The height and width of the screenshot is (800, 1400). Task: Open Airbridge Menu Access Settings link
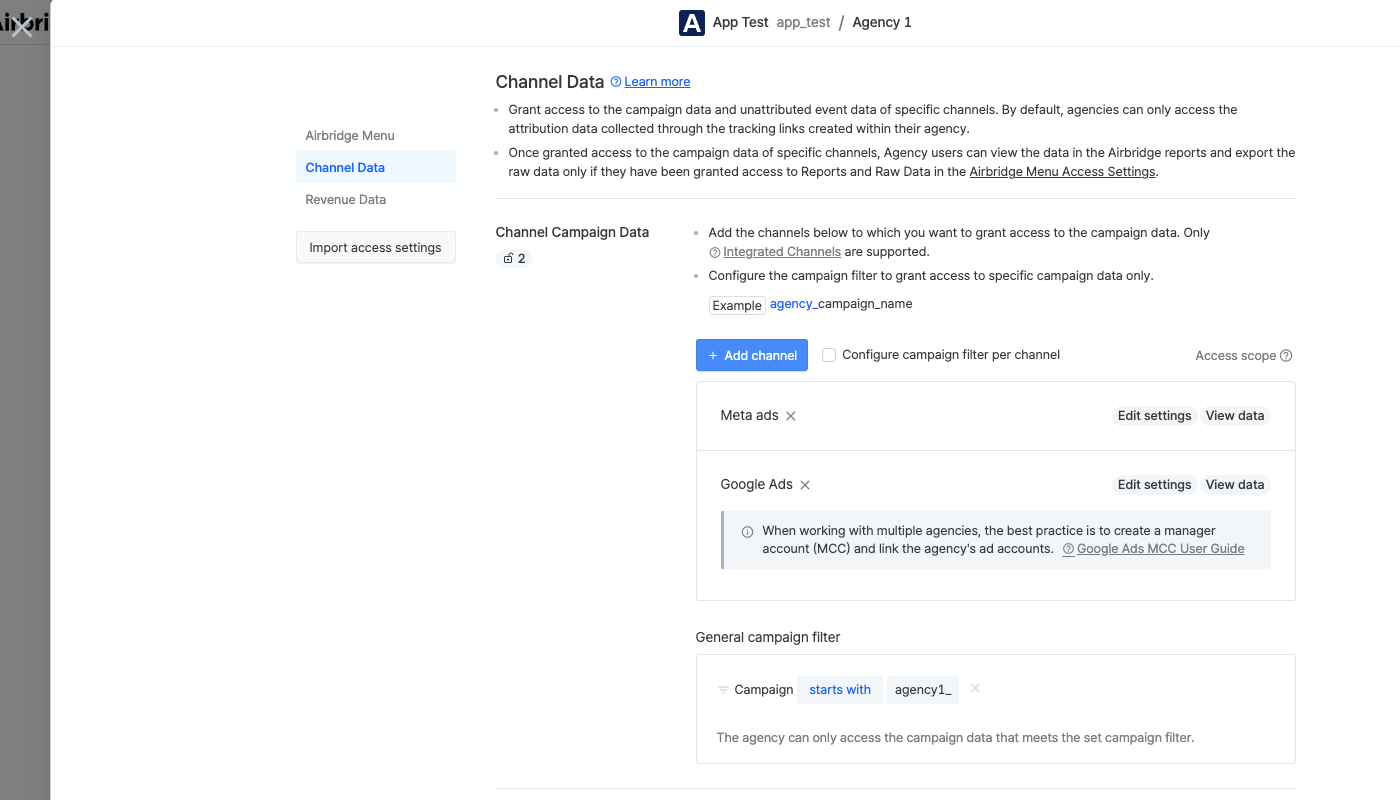coord(1062,172)
